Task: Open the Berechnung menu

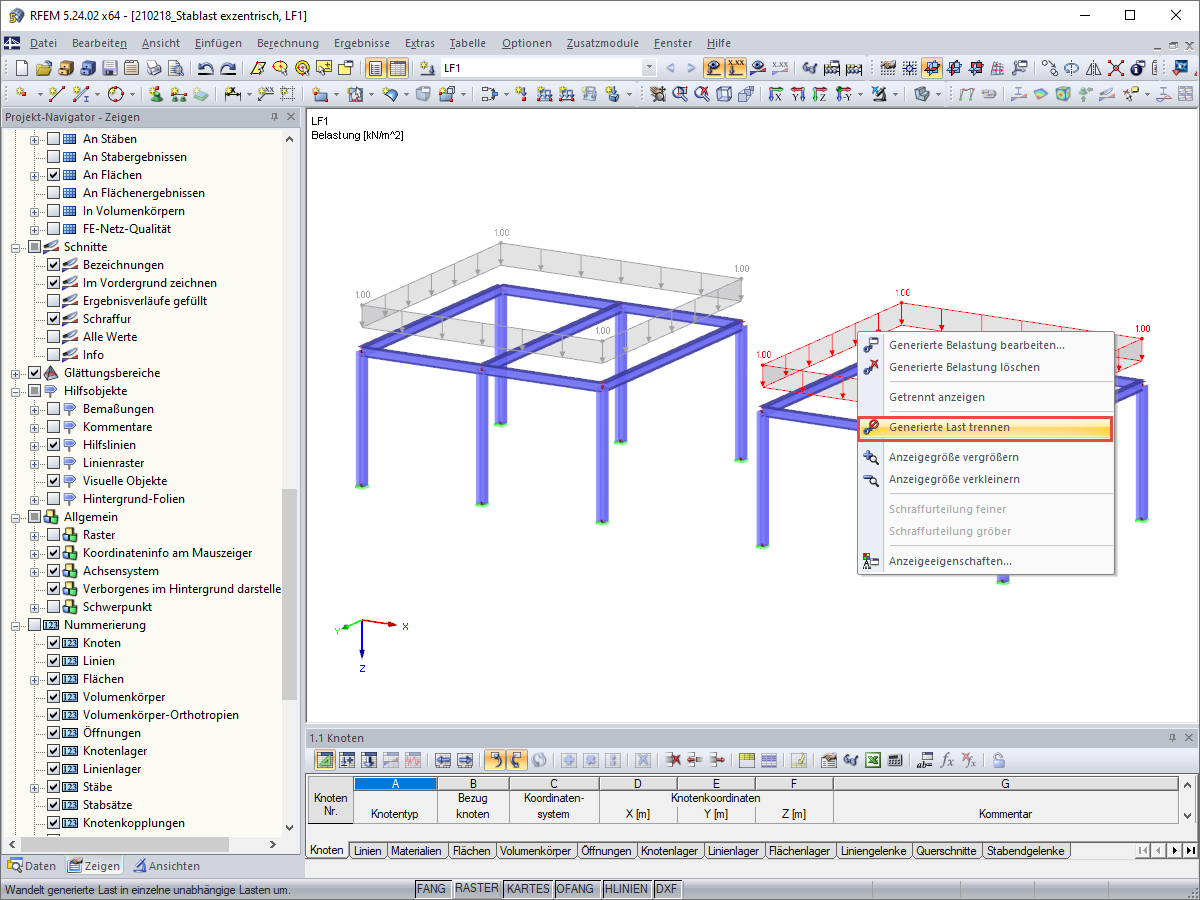Action: 288,43
